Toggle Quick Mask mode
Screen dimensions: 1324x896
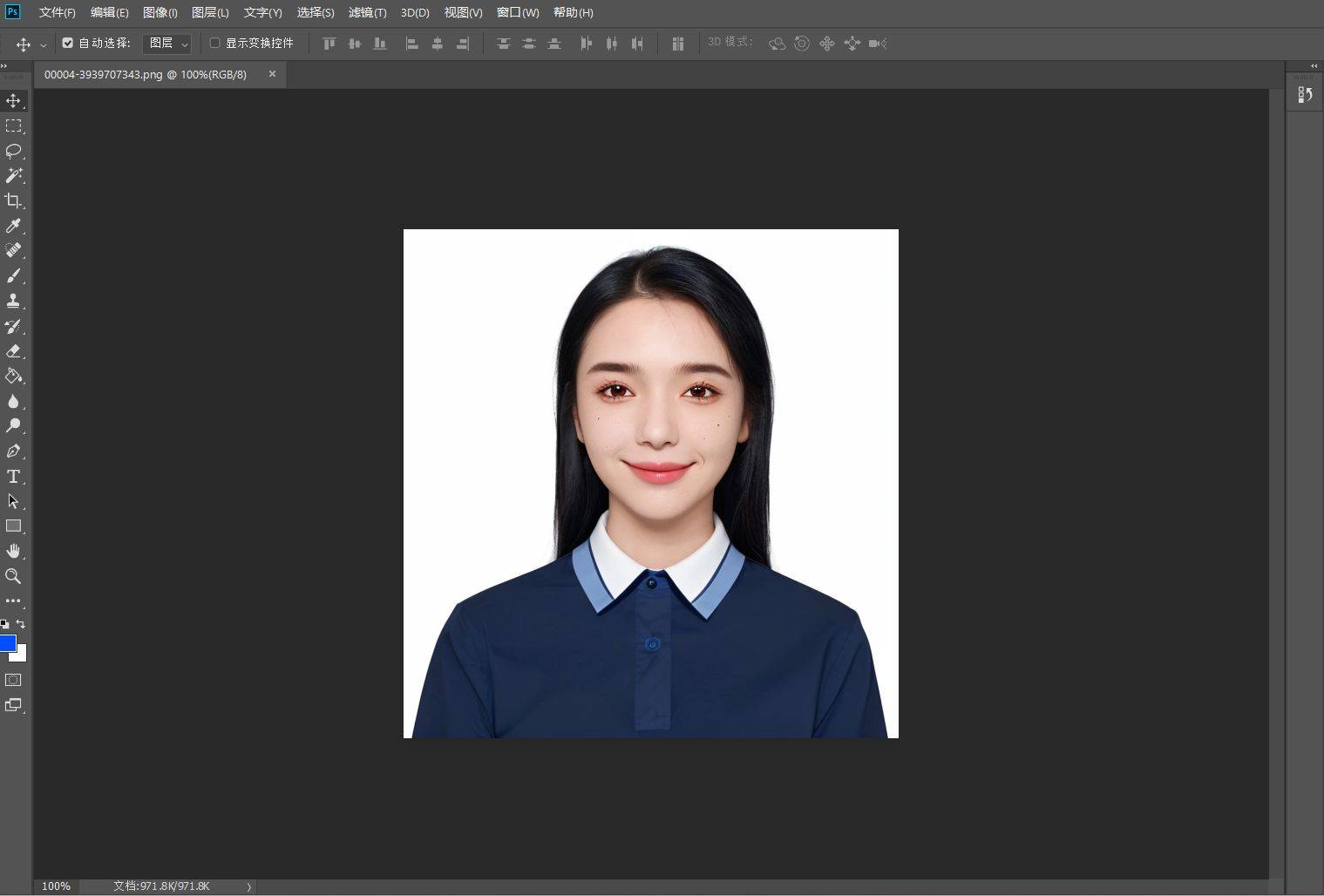tap(13, 680)
